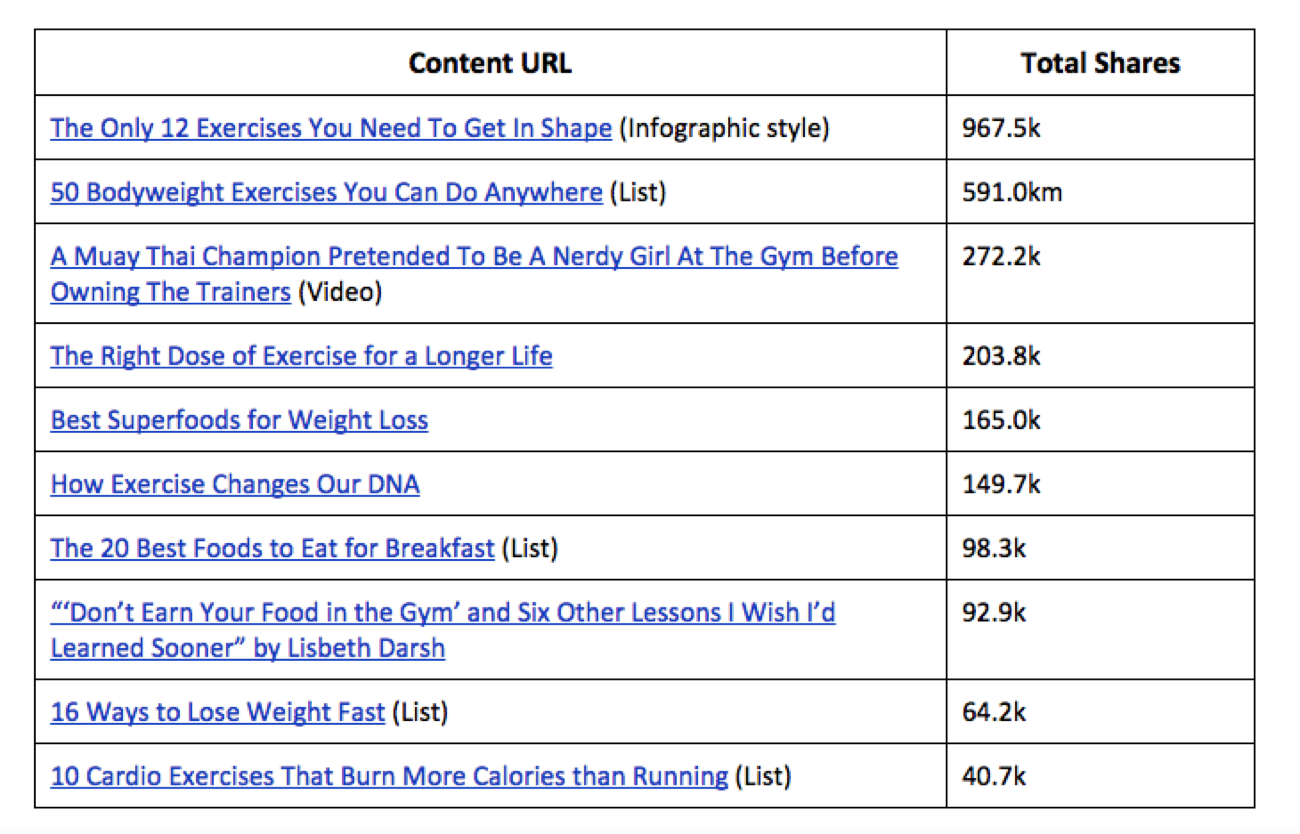Select the 'Content URL' column header
The width and height of the screenshot is (1300, 834).
tap(490, 63)
